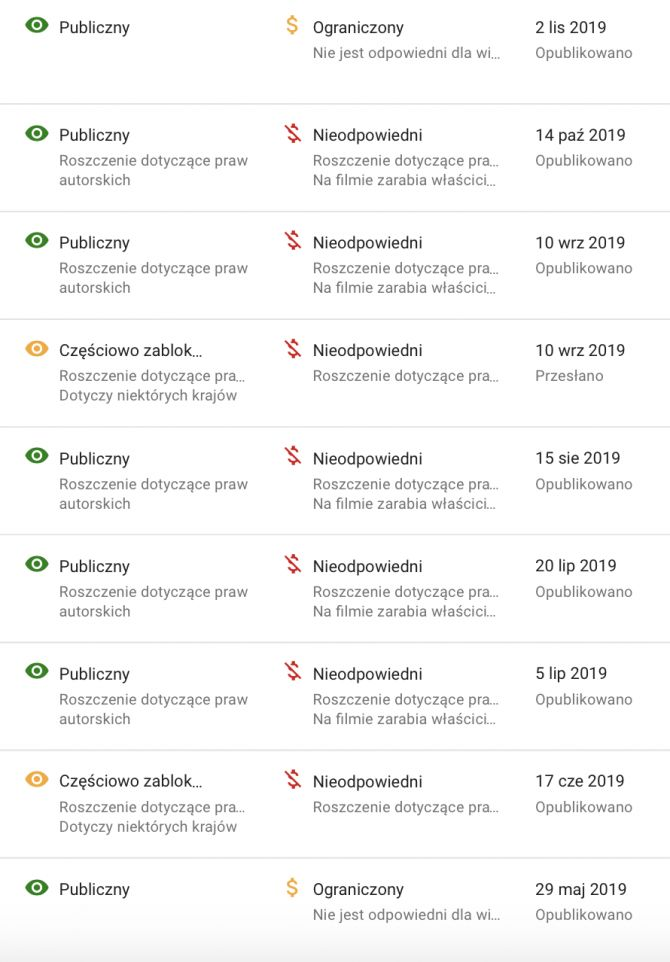Click the green eye icon in 20 lip 2019 row
670x962 pixels.
pyautogui.click(x=37, y=564)
